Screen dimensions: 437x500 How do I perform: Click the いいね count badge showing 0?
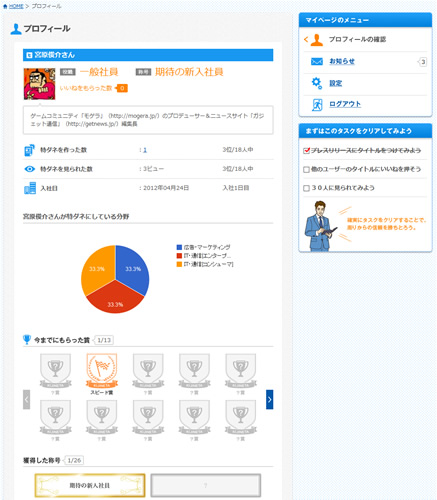122,88
